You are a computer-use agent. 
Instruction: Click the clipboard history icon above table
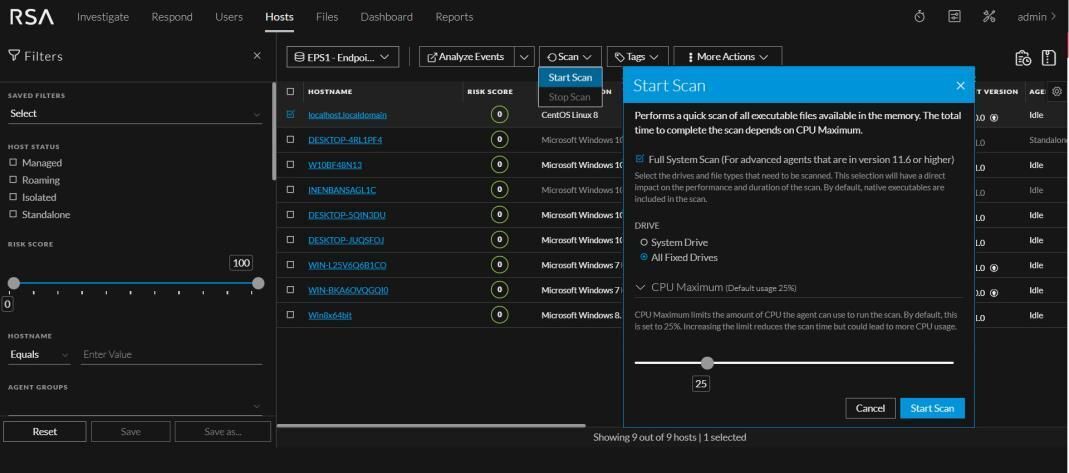[x=1023, y=58]
